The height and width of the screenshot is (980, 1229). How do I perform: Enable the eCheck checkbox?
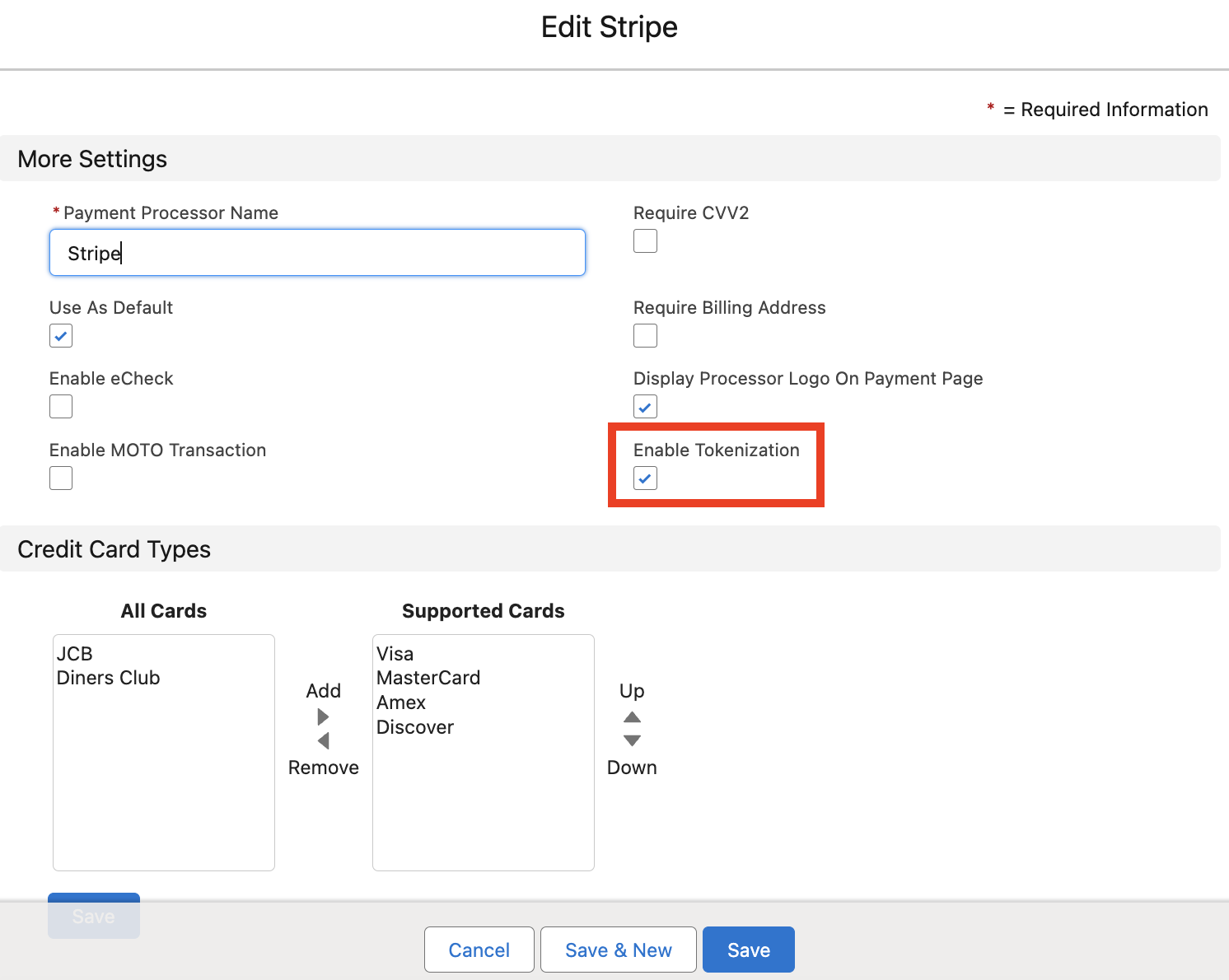61,407
